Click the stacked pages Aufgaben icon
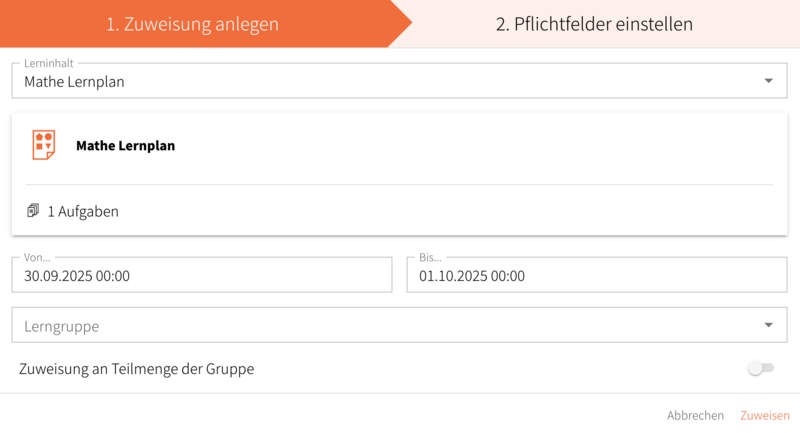The width and height of the screenshot is (800, 433). (33, 211)
